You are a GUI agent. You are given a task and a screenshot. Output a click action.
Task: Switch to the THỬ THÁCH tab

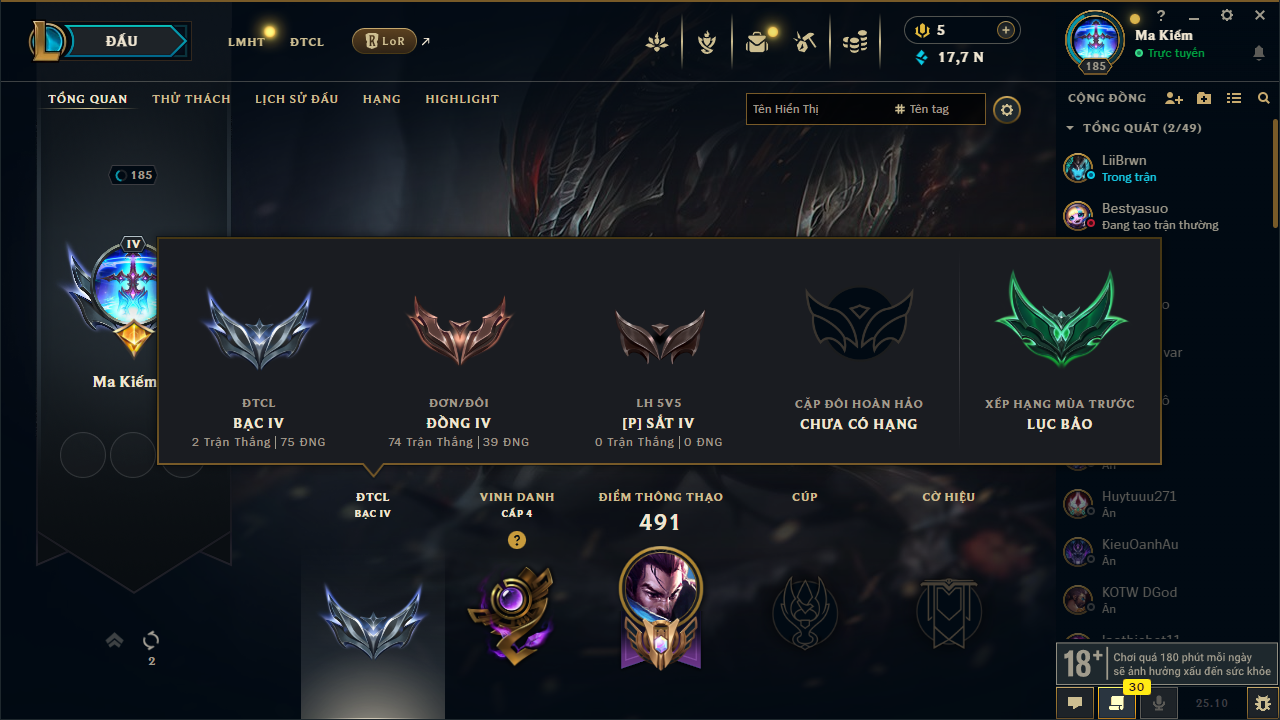click(191, 99)
